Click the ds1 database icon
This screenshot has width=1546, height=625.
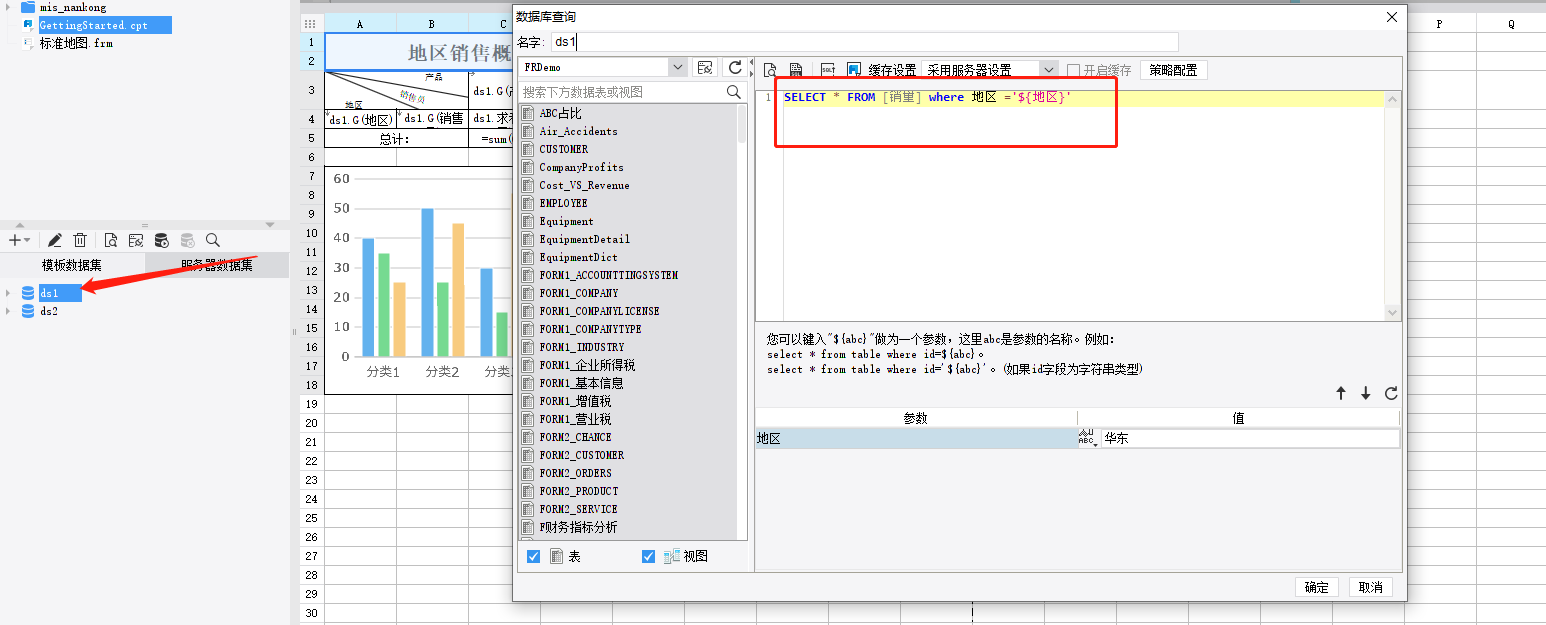click(28, 293)
